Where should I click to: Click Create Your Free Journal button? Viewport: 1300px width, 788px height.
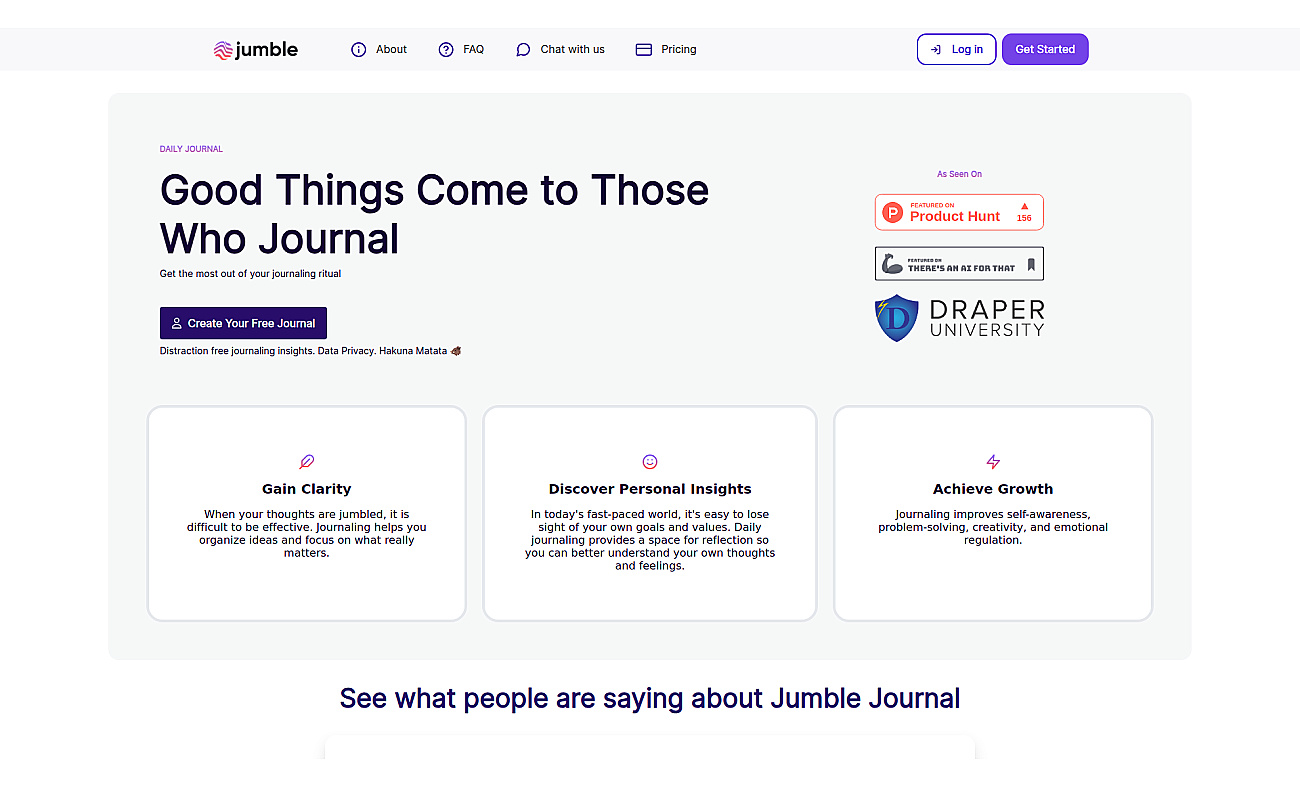click(243, 323)
